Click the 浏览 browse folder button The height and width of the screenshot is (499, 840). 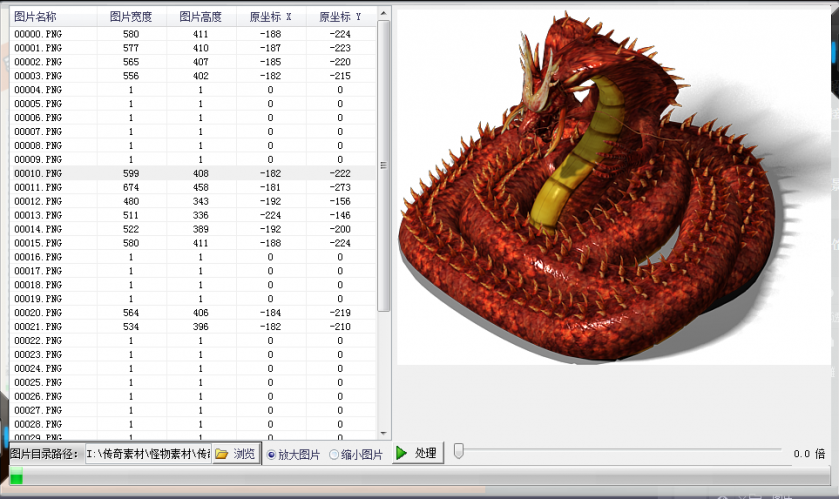pyautogui.click(x=236, y=454)
